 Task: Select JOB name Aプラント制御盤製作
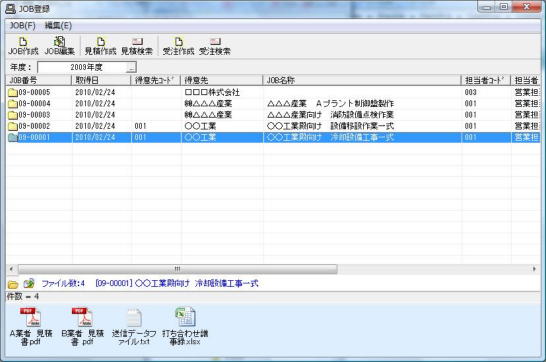(x=355, y=103)
